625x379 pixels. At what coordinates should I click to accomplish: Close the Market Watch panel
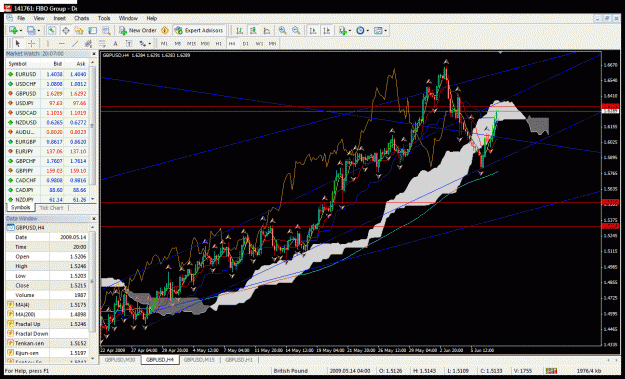click(x=94, y=54)
